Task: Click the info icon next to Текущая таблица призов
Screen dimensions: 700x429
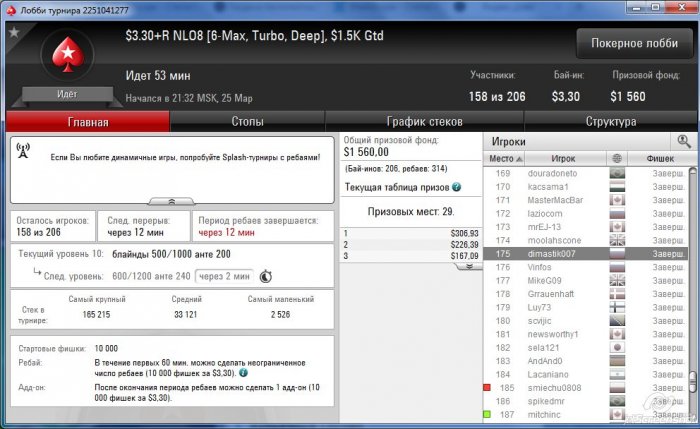Action: coord(456,187)
